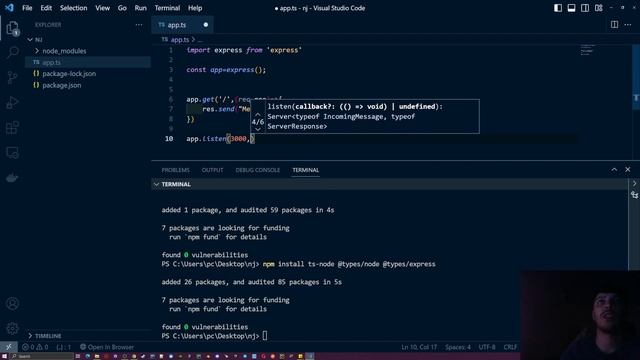
Task: Switch to the DEBUG CONSOLE tab
Action: tap(258, 170)
